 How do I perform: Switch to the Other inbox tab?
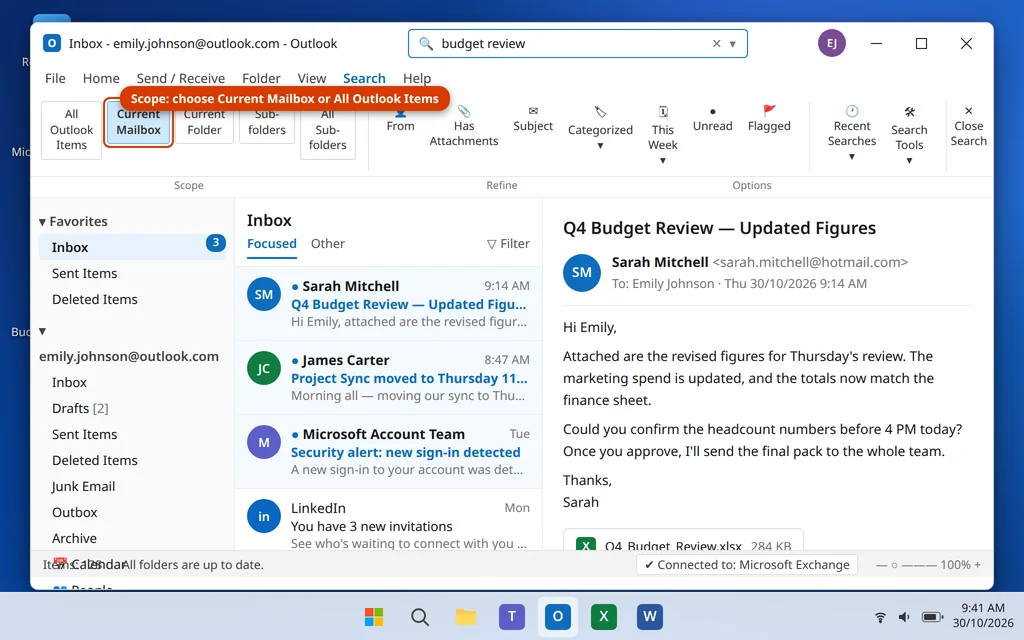[328, 244]
